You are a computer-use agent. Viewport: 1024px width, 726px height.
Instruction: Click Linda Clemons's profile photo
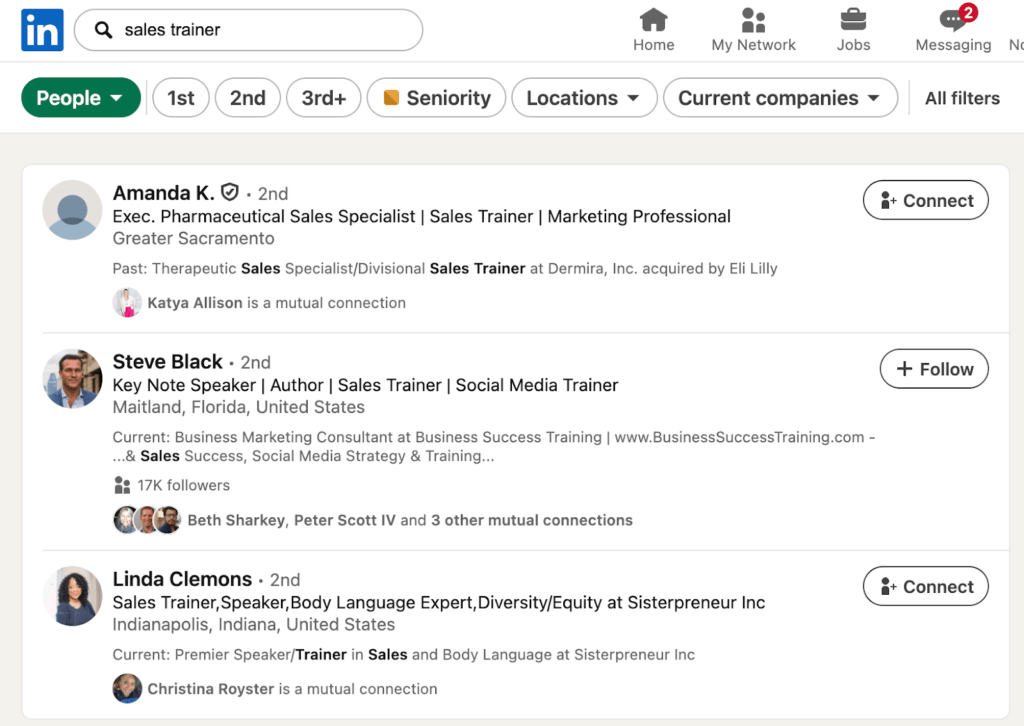tap(72, 596)
